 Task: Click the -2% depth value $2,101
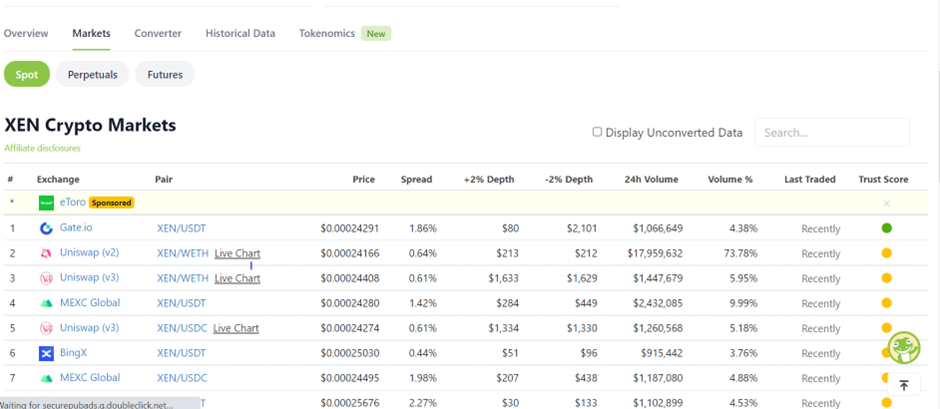click(x=582, y=228)
